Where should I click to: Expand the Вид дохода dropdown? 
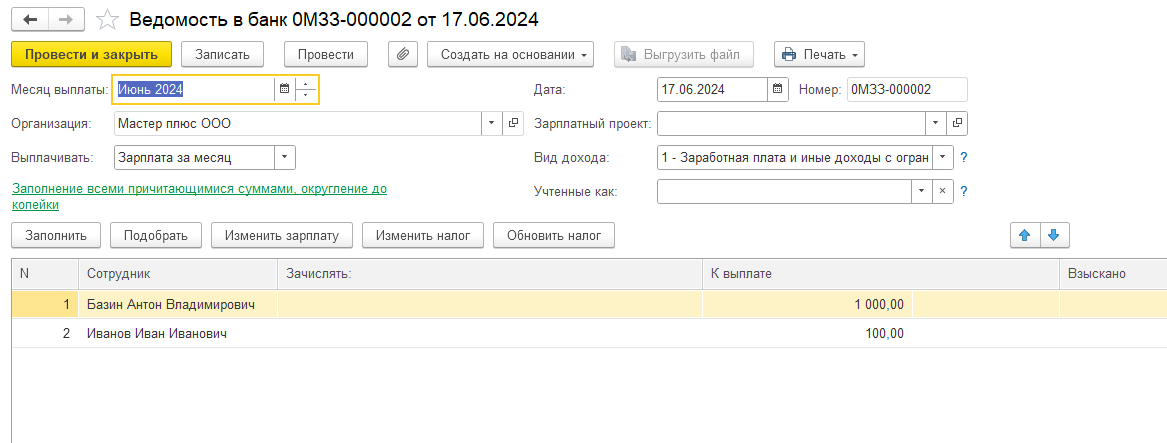[x=943, y=158]
